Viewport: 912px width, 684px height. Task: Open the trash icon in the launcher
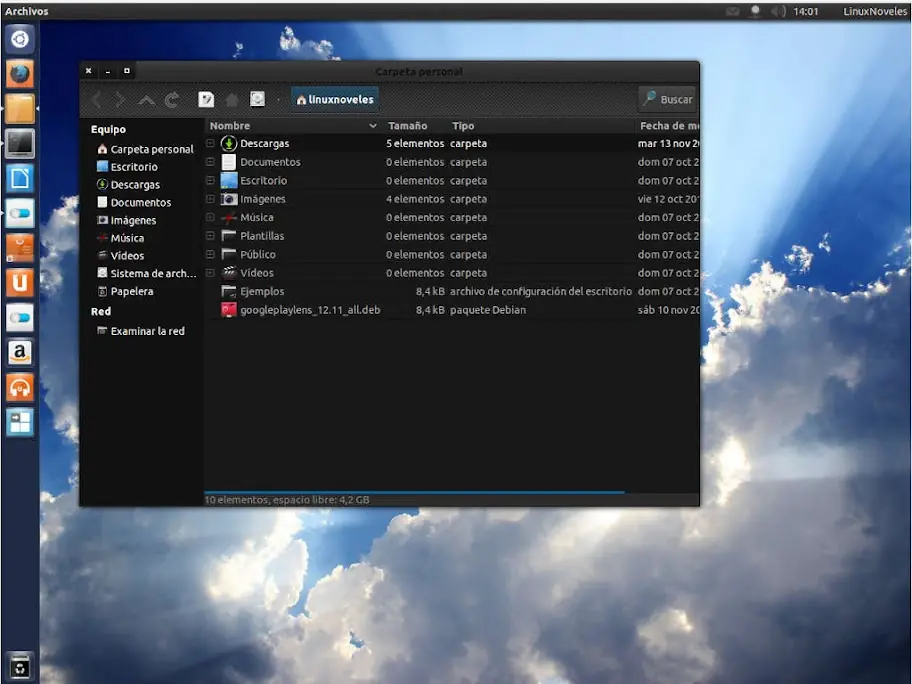point(20,667)
